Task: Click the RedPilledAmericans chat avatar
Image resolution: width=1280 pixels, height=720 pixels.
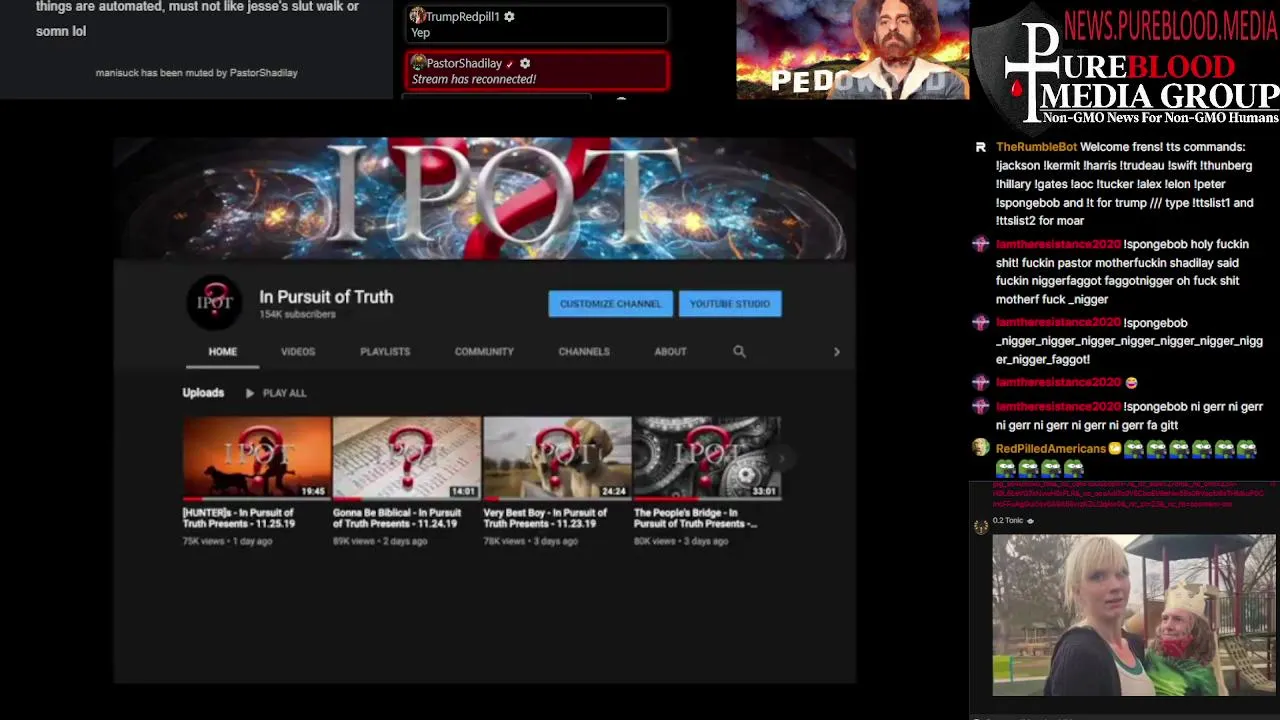Action: pos(980,448)
